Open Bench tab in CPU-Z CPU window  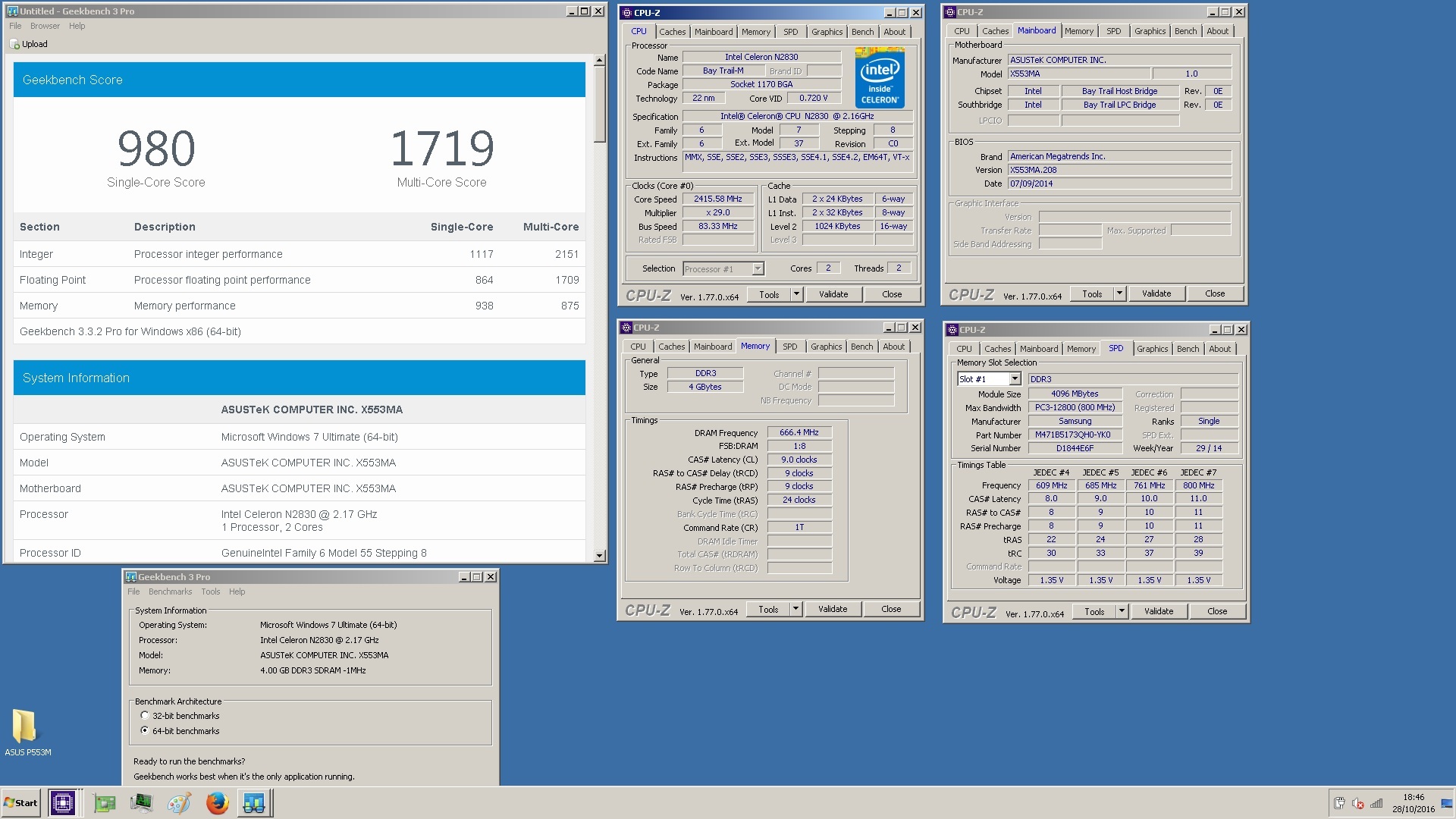[862, 32]
